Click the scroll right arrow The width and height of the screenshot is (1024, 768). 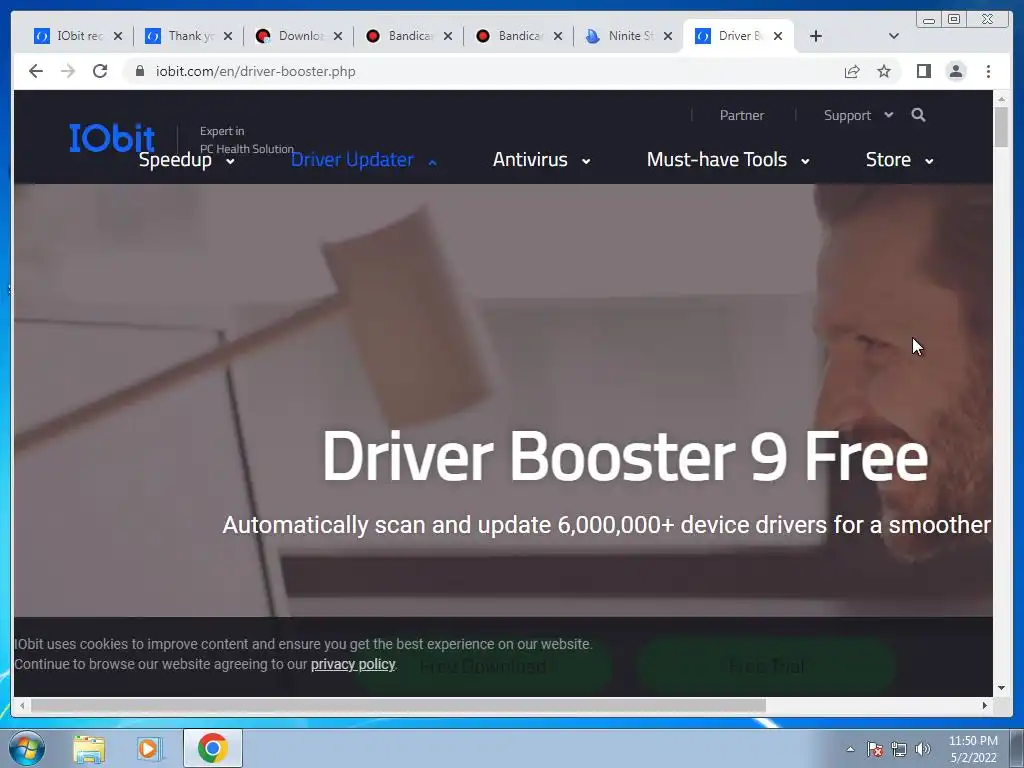(x=985, y=705)
